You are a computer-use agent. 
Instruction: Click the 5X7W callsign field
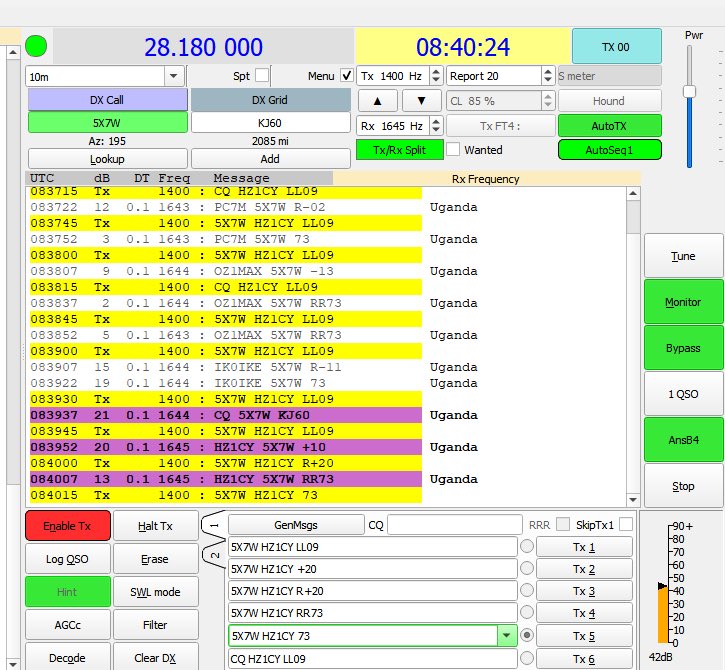107,123
